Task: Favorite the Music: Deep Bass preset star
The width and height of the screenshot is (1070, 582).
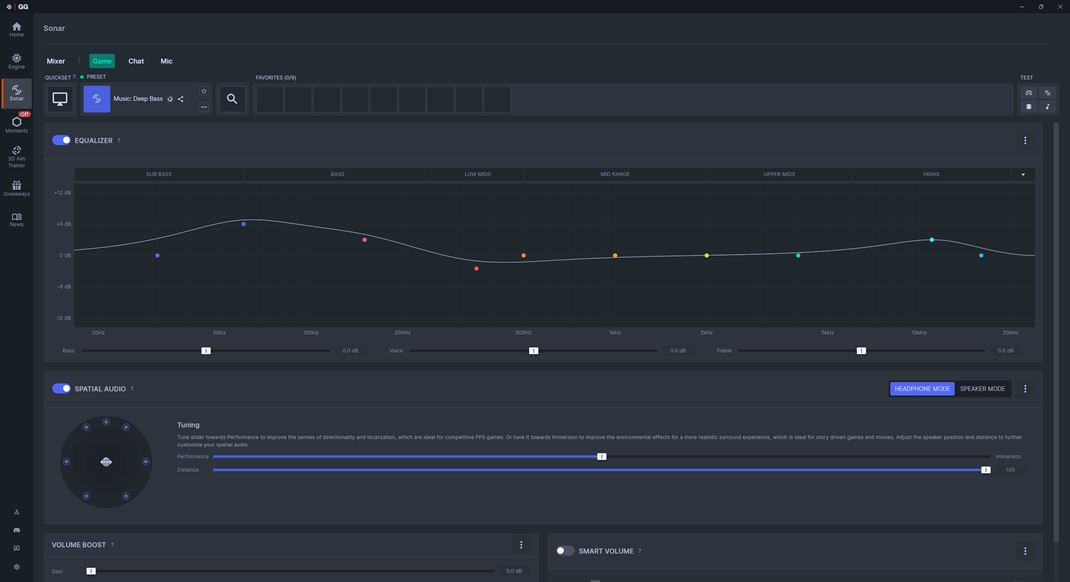Action: (x=203, y=91)
